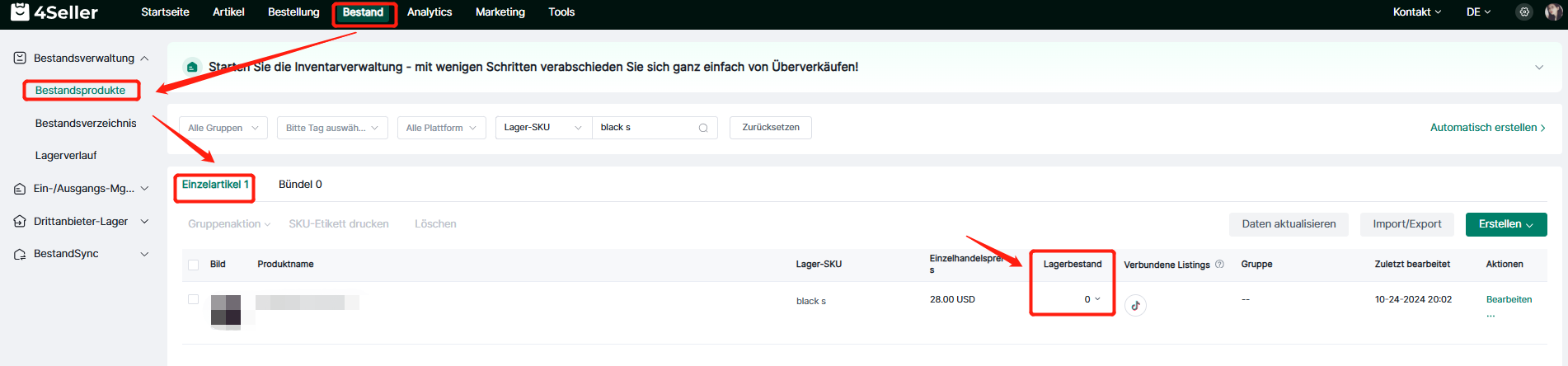
Task: Expand the Lagerbestand value dropdown arrow
Action: [x=1097, y=299]
